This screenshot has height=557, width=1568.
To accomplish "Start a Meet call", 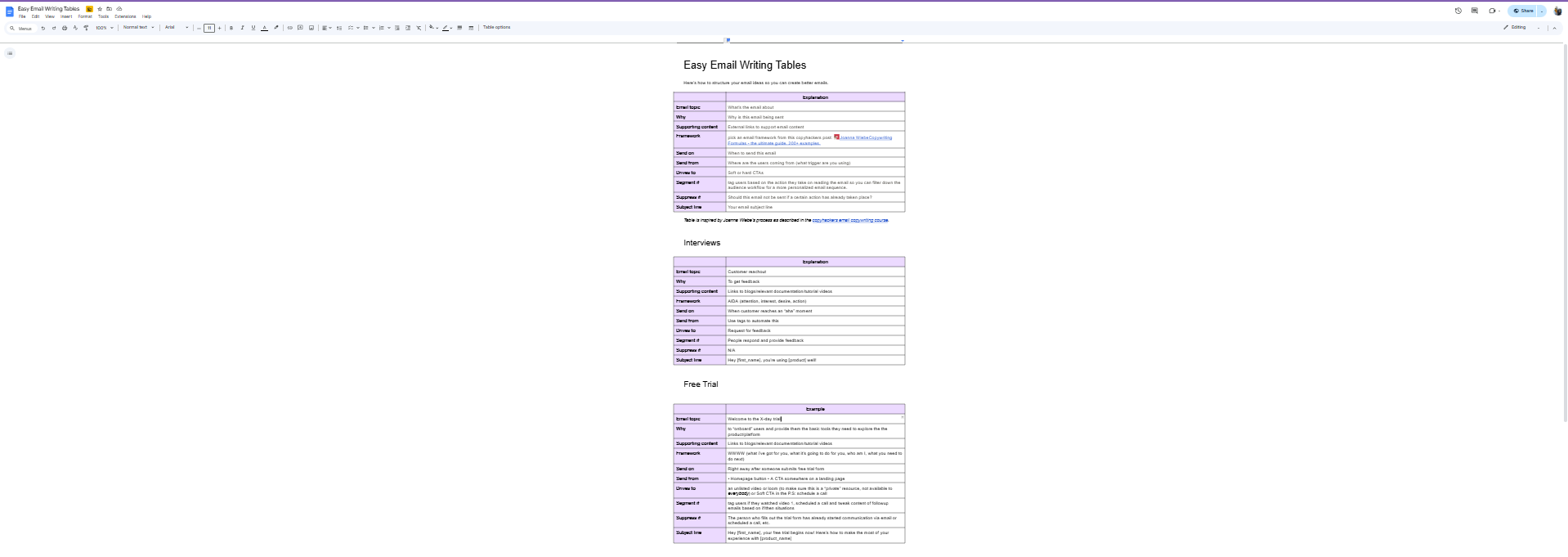I will [1494, 11].
